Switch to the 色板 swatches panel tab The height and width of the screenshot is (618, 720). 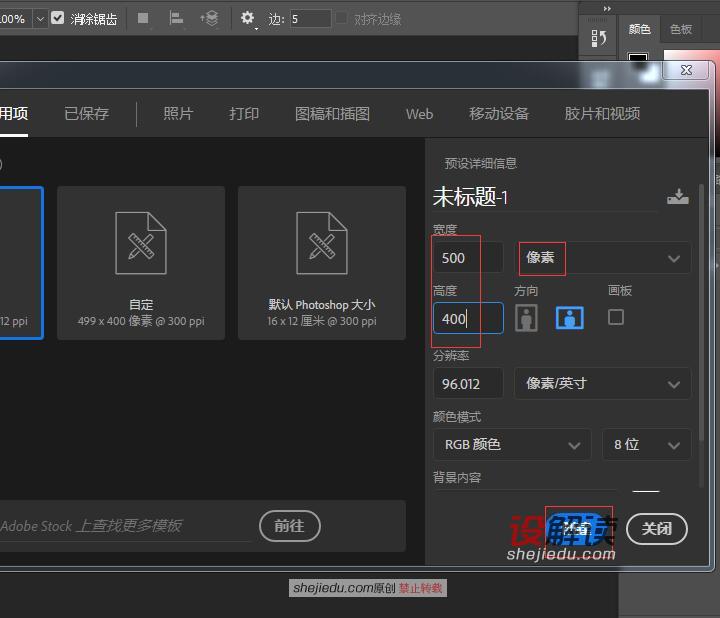(681, 29)
